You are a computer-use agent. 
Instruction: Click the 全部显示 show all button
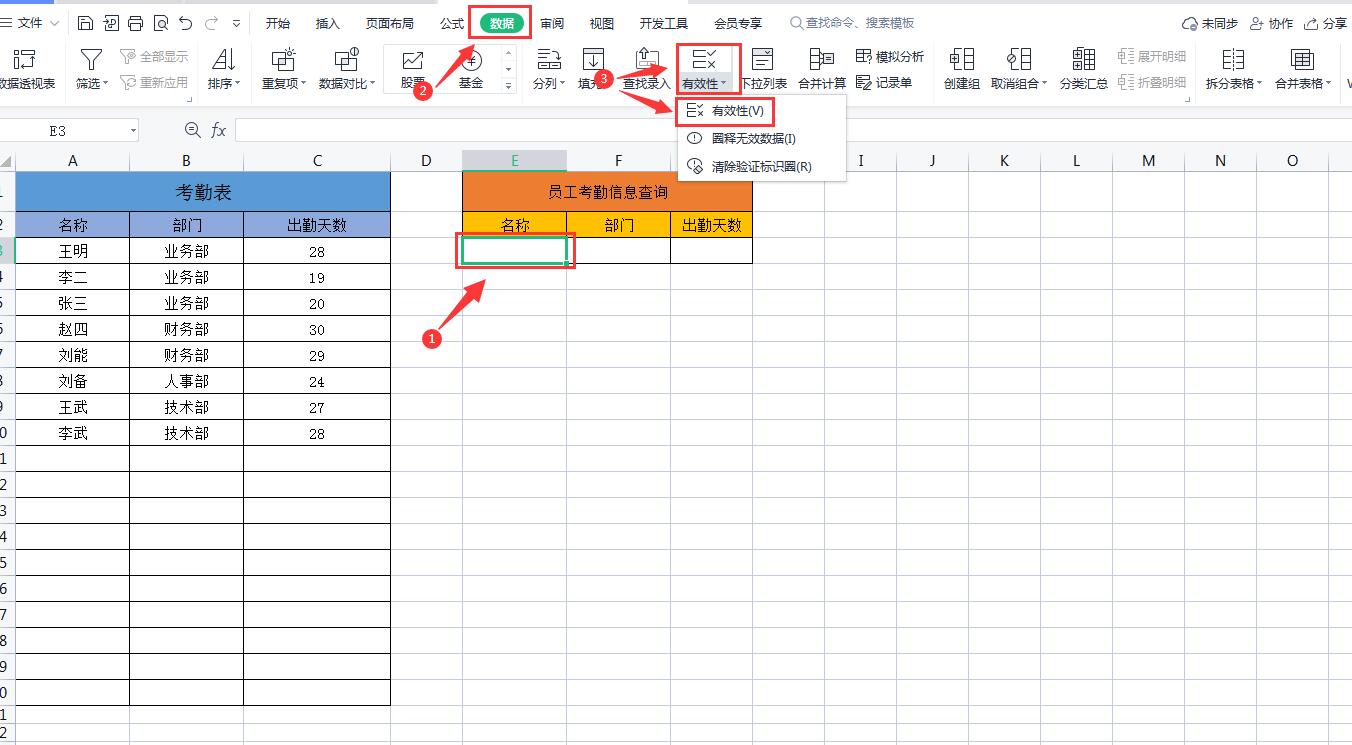click(154, 57)
